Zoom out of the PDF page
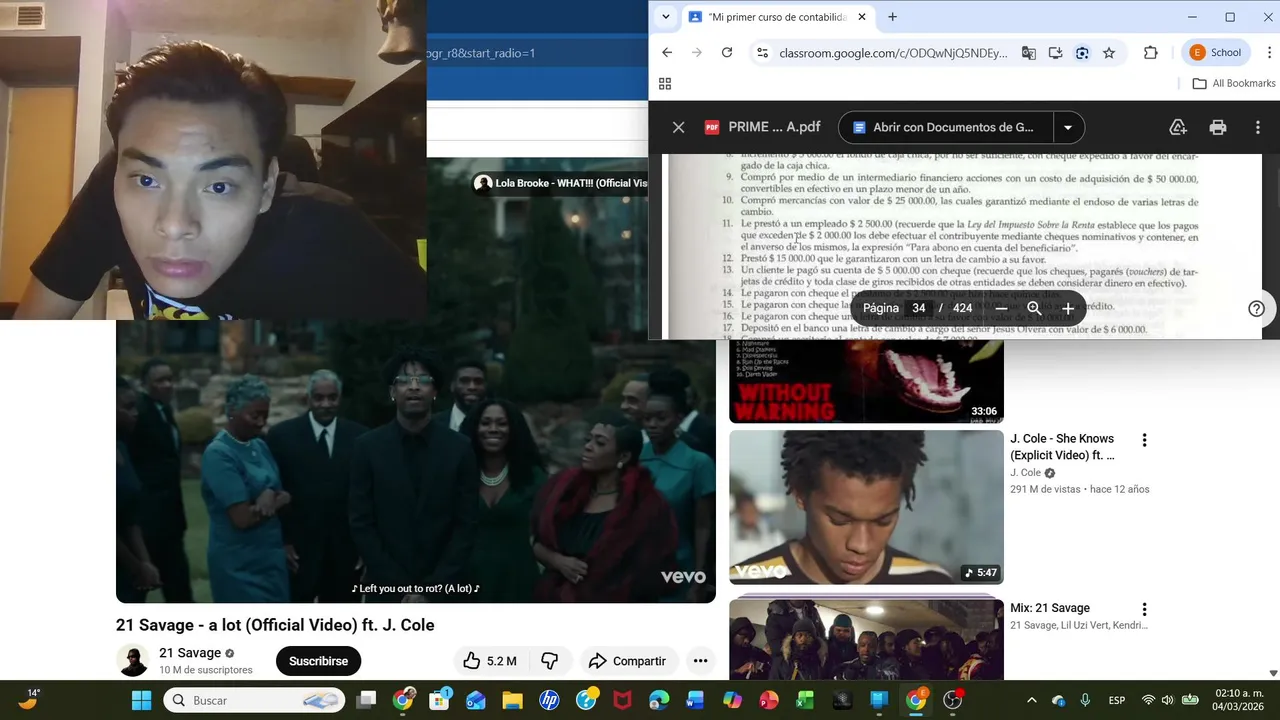 pos(1001,308)
